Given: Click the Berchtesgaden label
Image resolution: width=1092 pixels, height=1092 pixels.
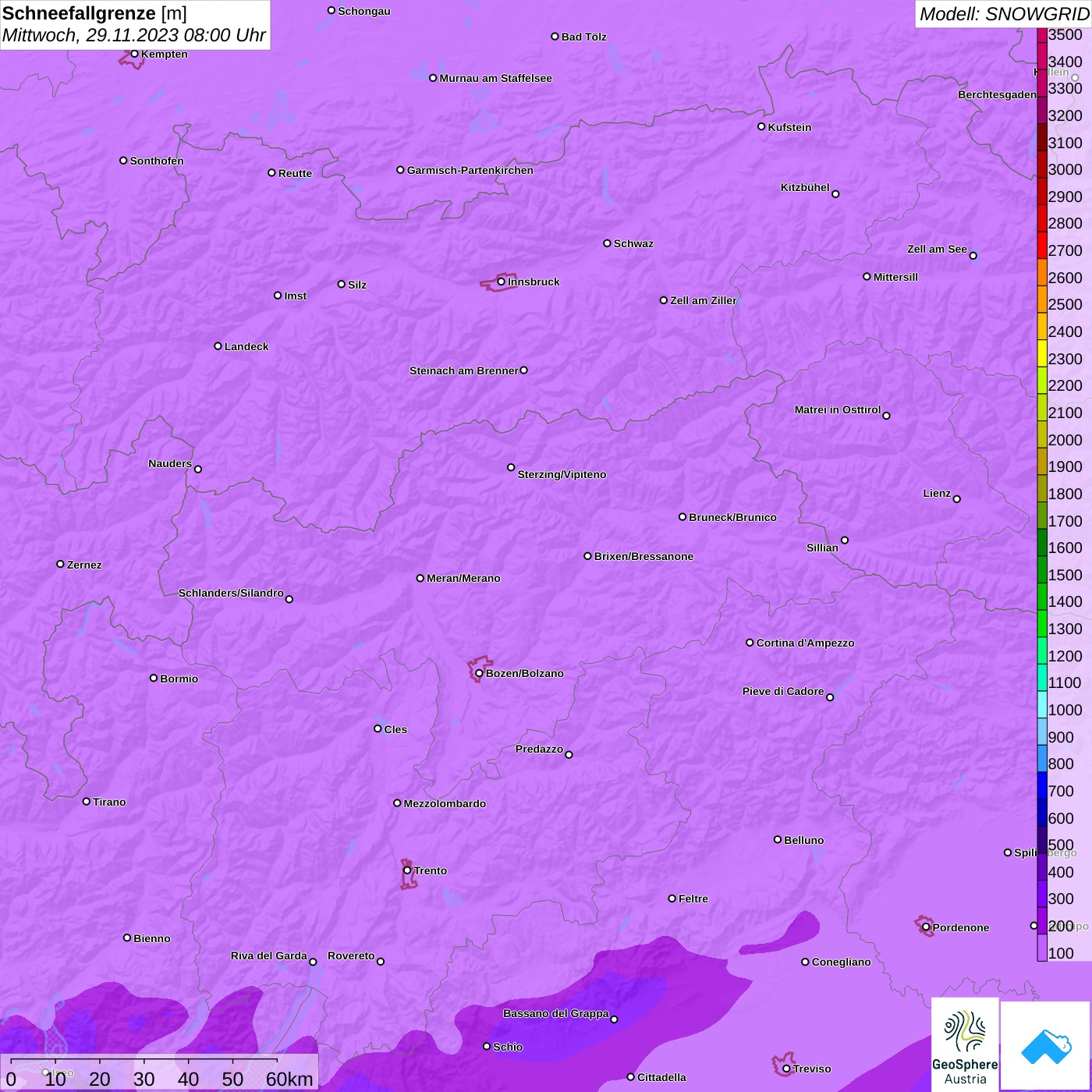Looking at the screenshot, I should tap(997, 94).
